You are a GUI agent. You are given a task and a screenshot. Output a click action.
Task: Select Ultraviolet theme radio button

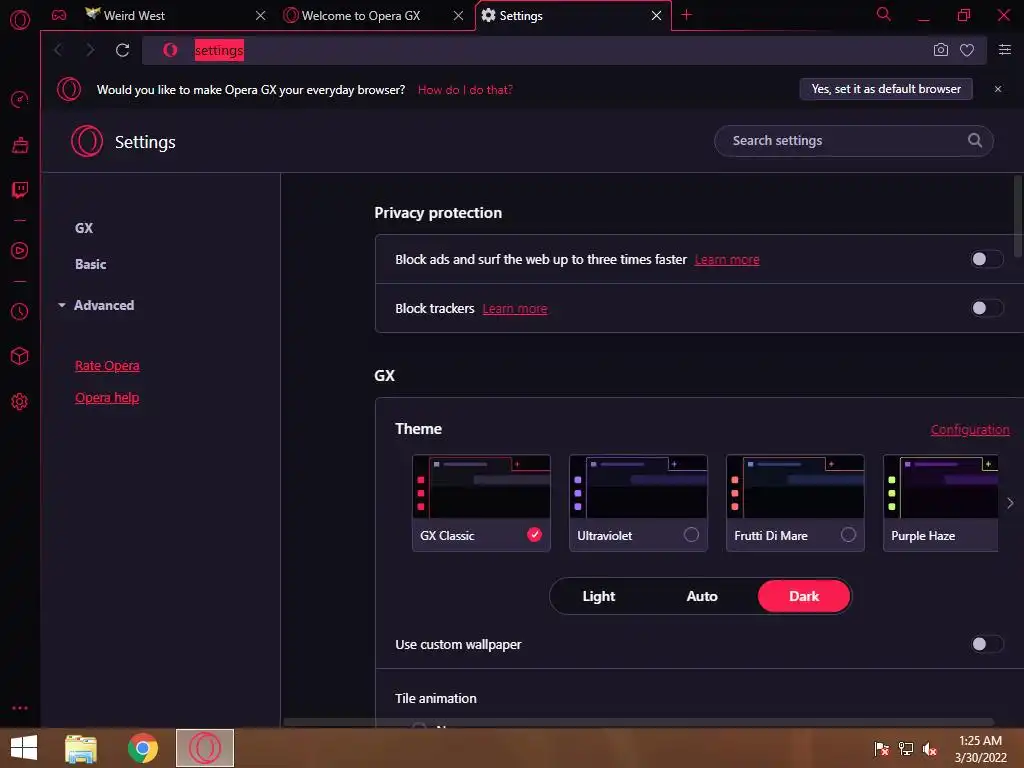pos(691,535)
